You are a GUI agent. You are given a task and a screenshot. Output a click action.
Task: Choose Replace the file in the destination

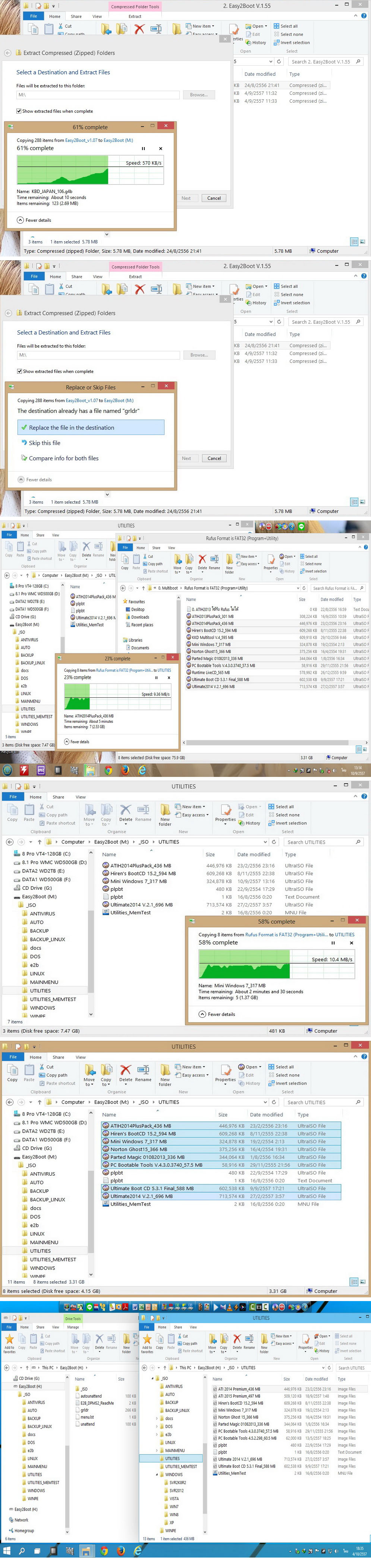click(91, 427)
